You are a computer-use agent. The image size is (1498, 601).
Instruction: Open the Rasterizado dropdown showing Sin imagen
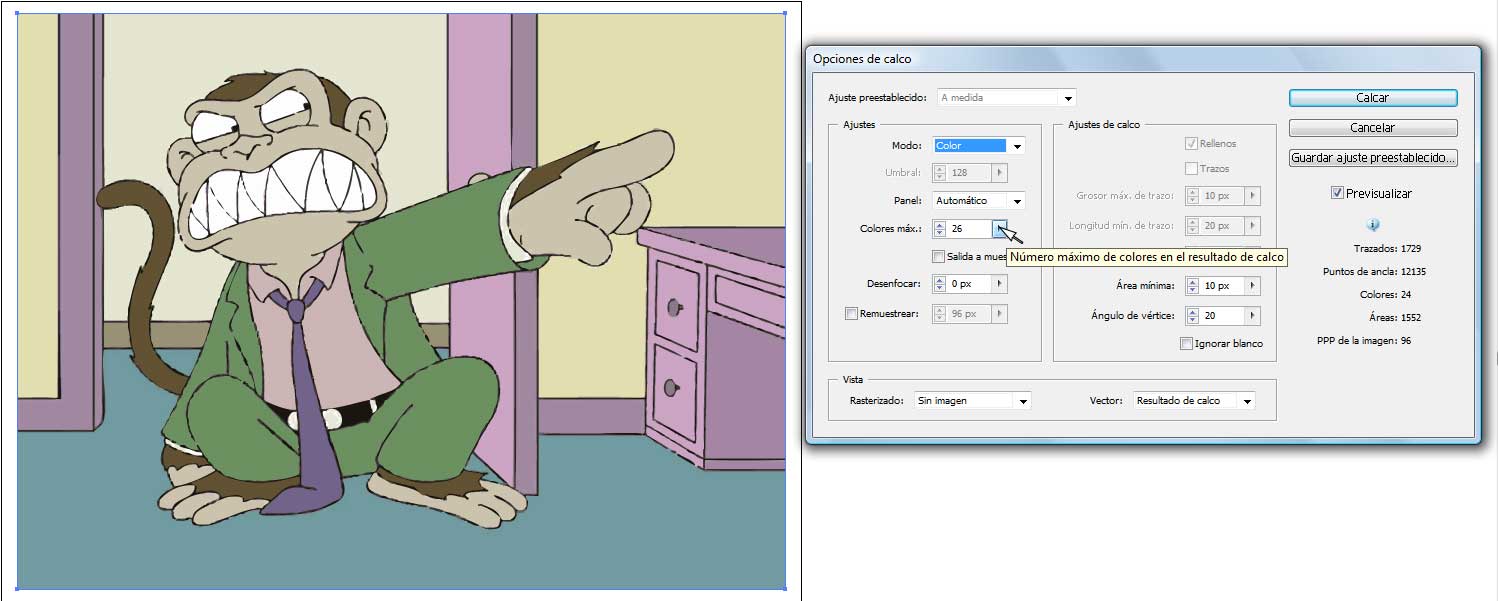click(x=973, y=401)
